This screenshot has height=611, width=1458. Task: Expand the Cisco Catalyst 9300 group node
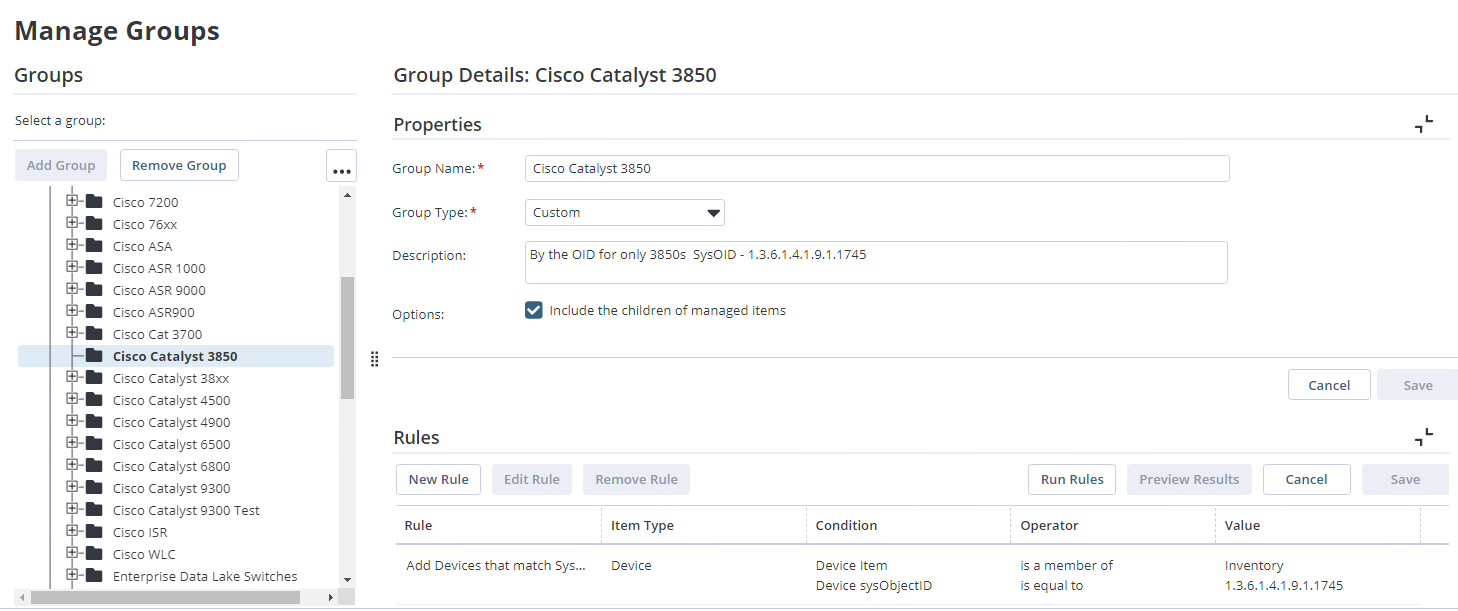(x=70, y=488)
